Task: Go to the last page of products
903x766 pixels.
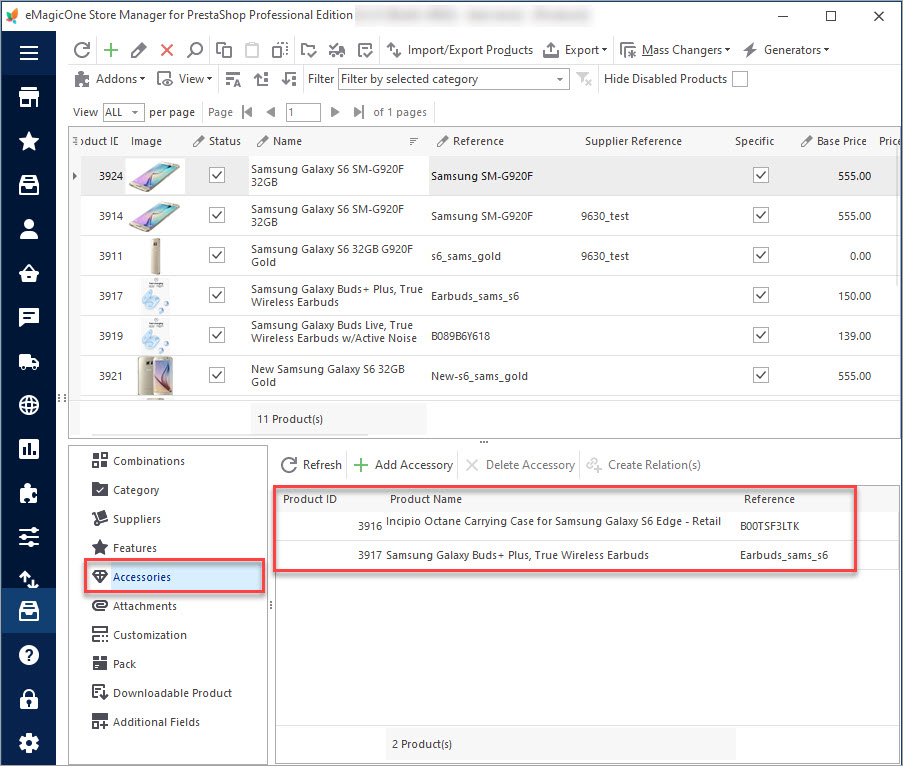Action: click(358, 112)
